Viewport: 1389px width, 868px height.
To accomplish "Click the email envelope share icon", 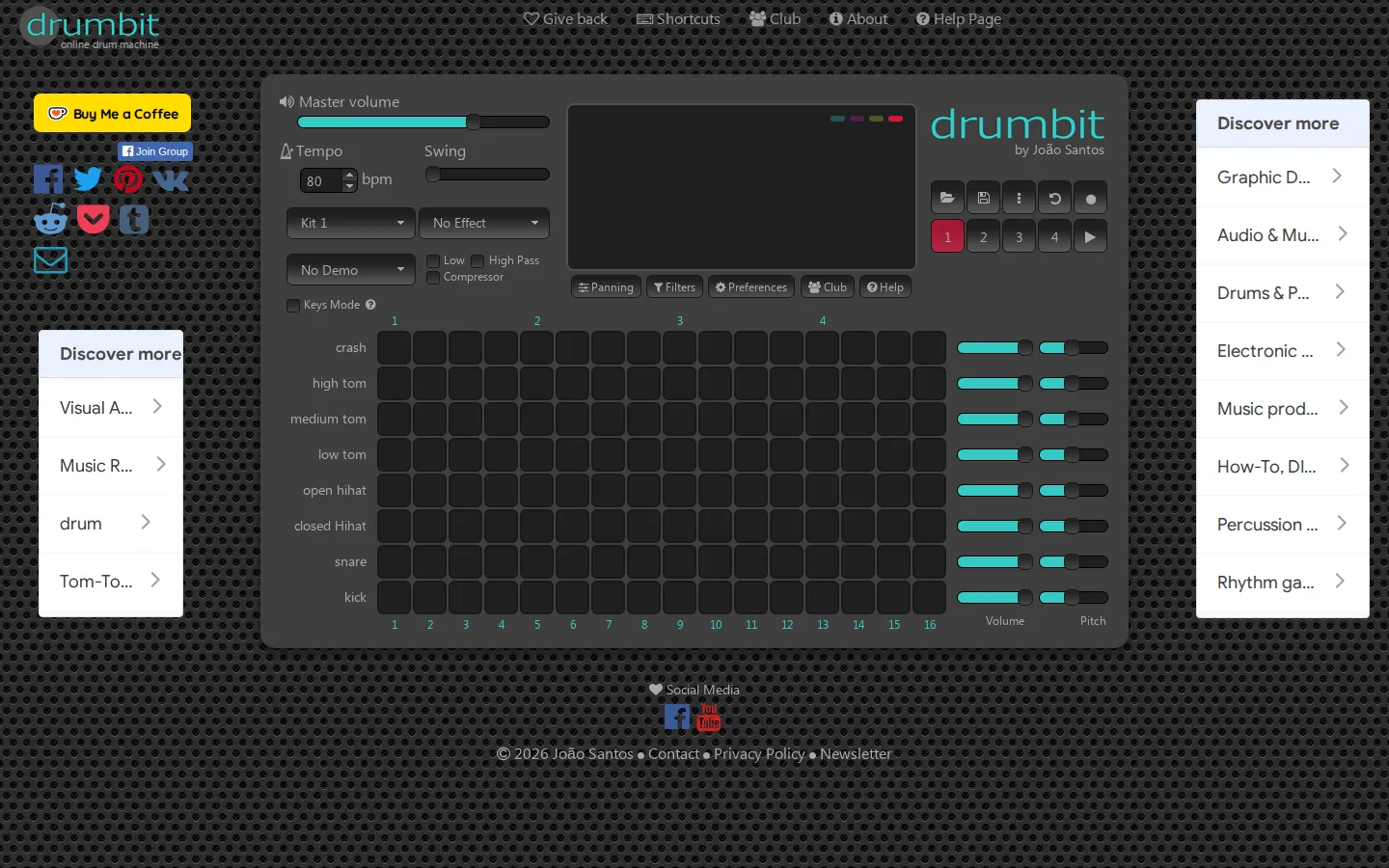I will pos(50,259).
